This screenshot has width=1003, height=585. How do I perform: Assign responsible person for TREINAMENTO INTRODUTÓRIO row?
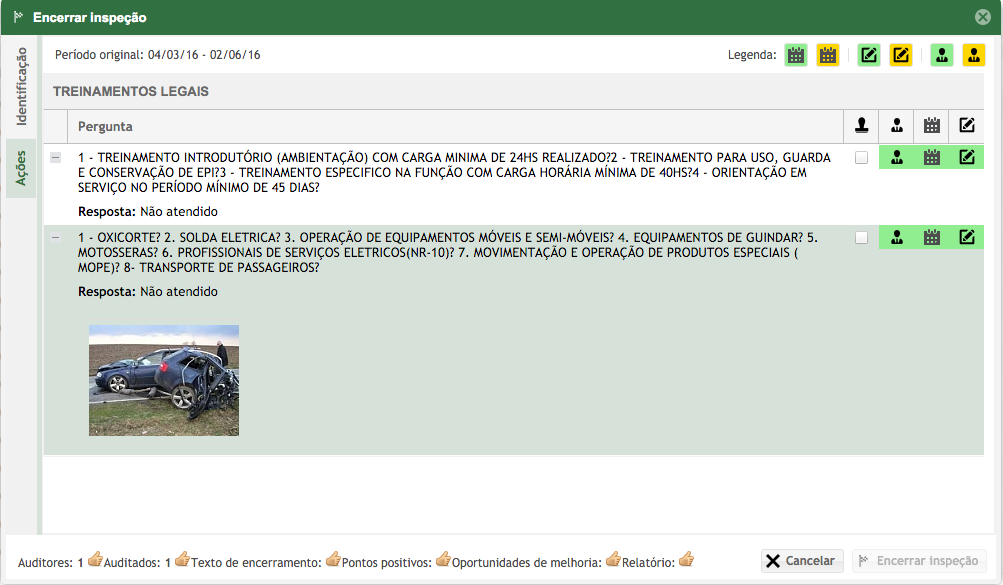[x=897, y=157]
